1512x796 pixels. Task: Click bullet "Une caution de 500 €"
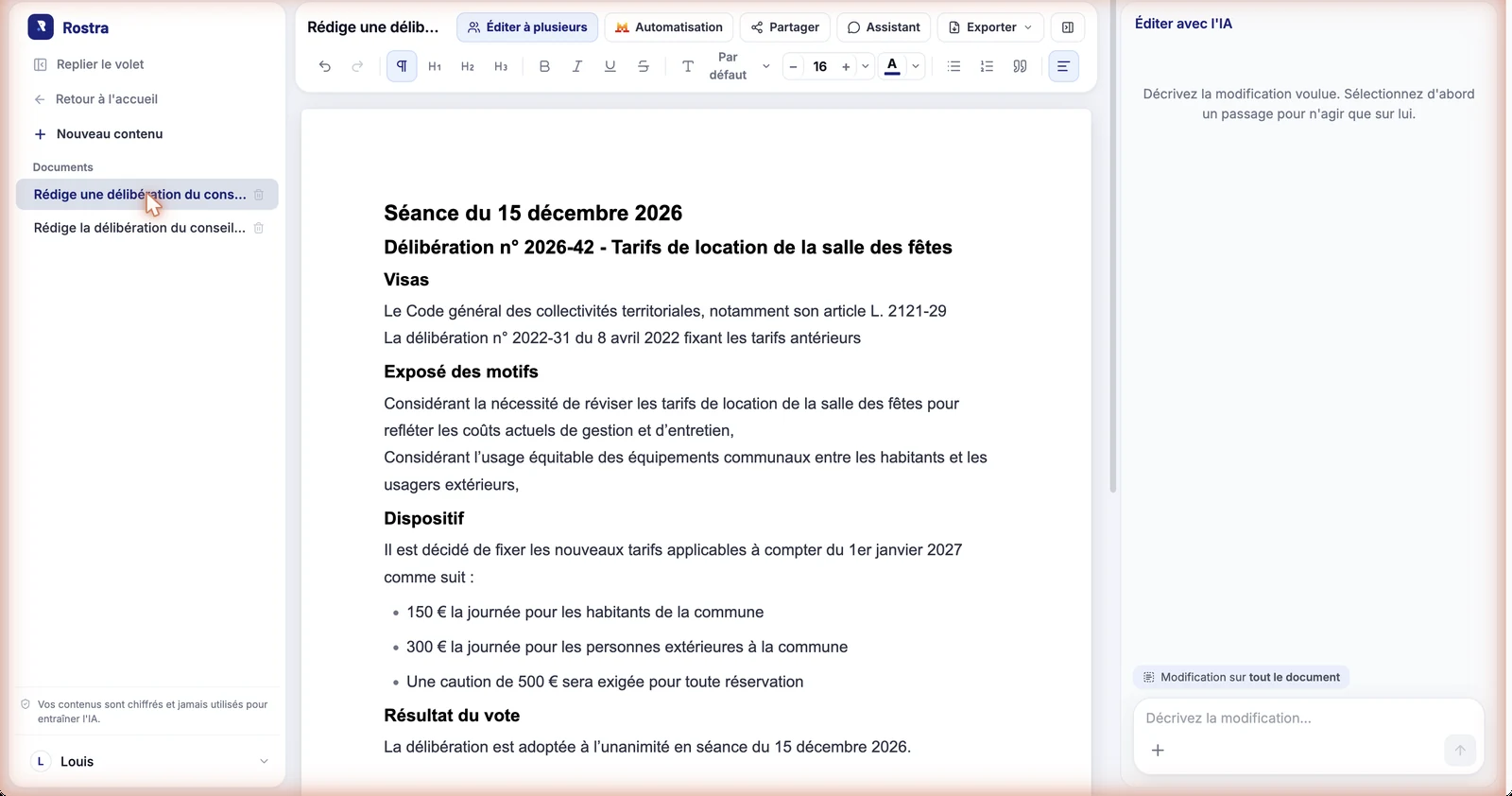[x=605, y=683]
